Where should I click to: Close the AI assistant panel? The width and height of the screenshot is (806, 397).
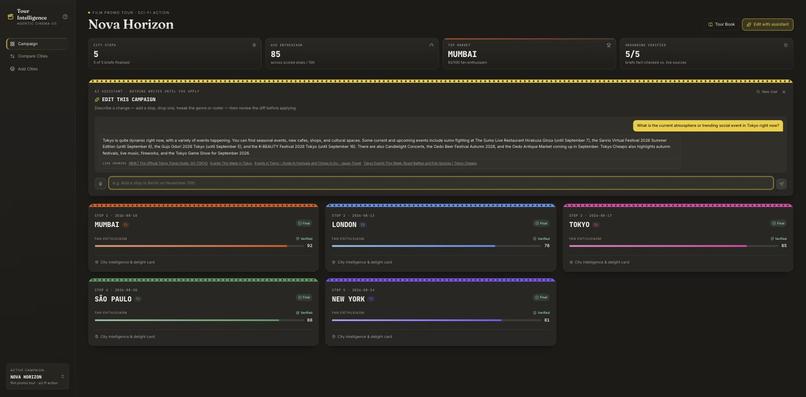coord(784,92)
